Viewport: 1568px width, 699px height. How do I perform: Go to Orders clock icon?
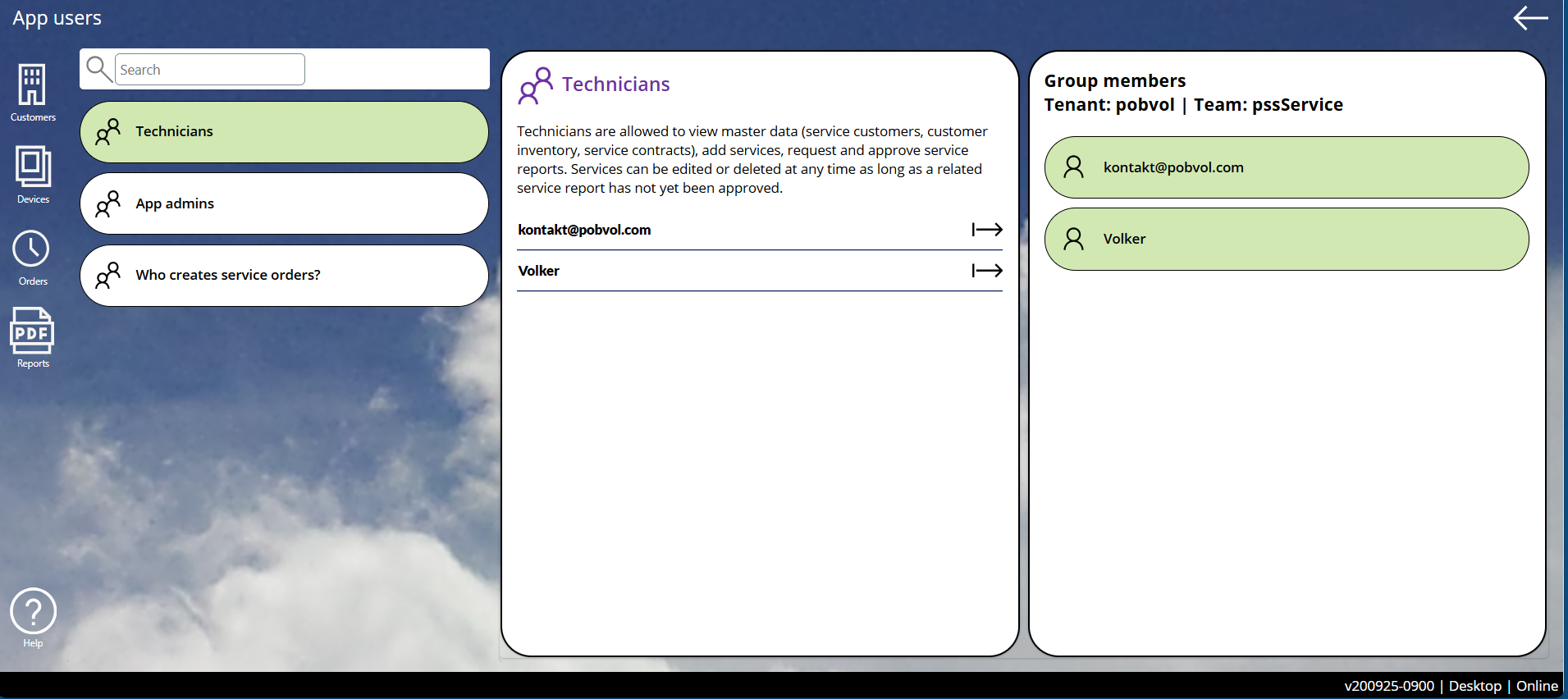tap(31, 249)
